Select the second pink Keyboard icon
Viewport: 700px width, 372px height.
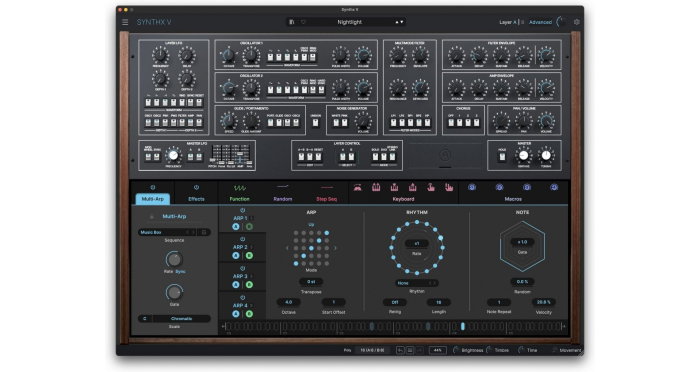point(376,188)
